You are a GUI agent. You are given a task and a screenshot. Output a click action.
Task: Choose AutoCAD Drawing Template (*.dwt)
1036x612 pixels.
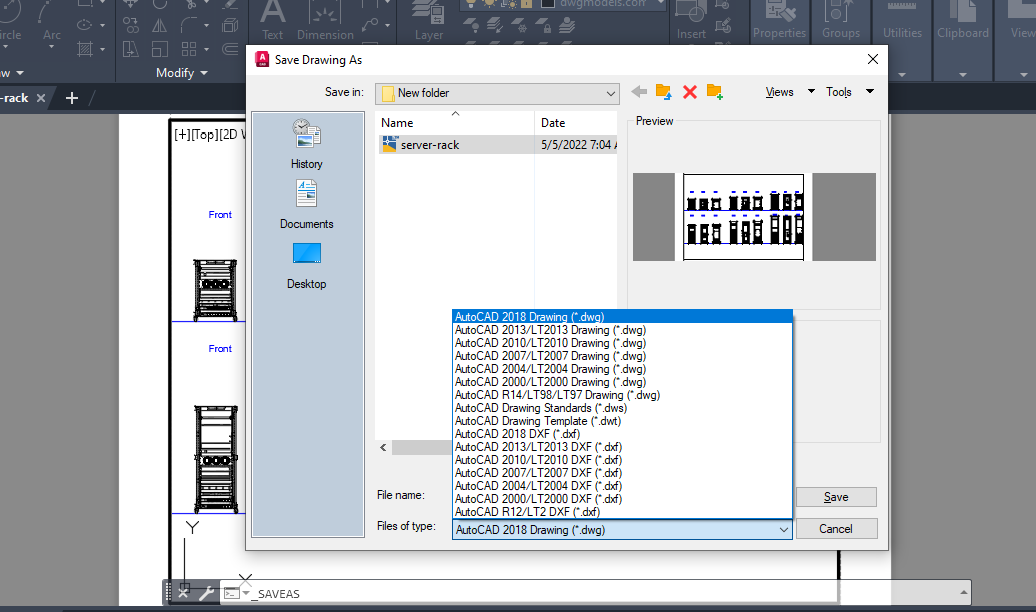[622, 421]
